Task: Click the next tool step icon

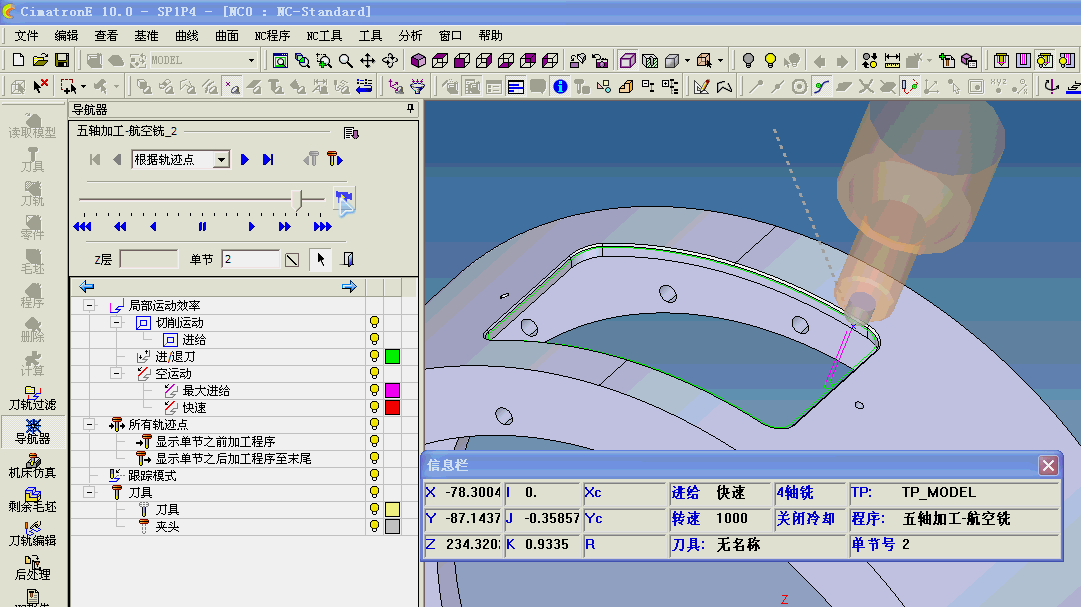Action: pyautogui.click(x=335, y=159)
